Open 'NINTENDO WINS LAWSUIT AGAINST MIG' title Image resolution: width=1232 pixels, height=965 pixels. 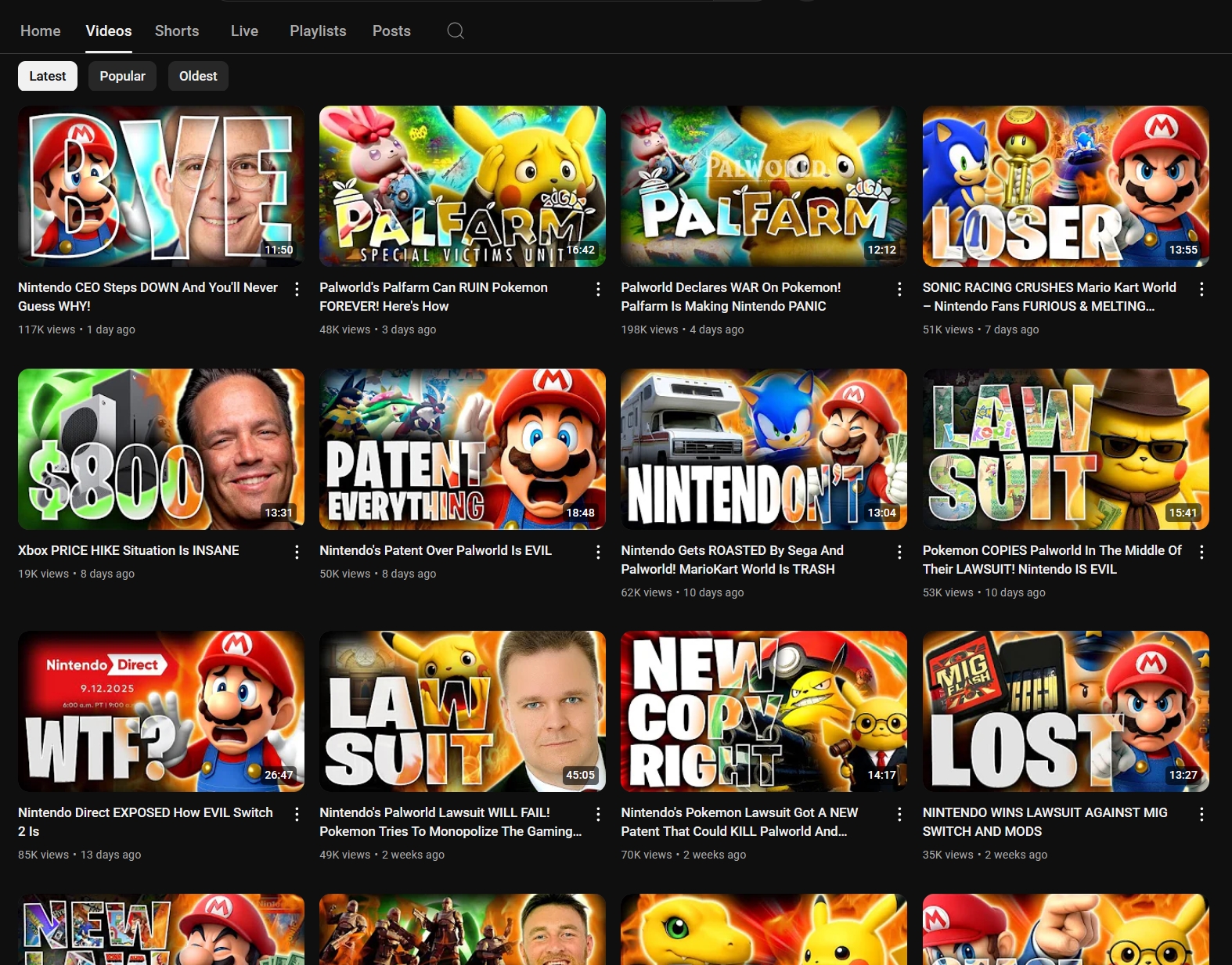(x=1045, y=822)
